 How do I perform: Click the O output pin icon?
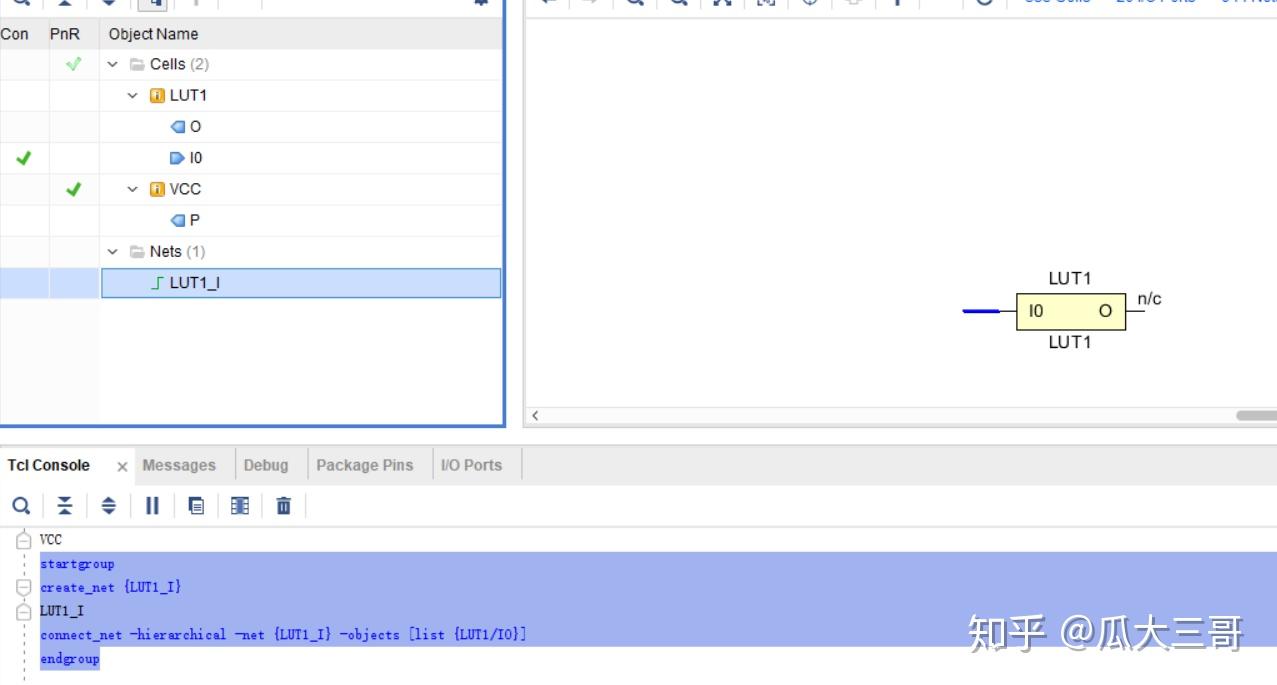click(x=178, y=127)
